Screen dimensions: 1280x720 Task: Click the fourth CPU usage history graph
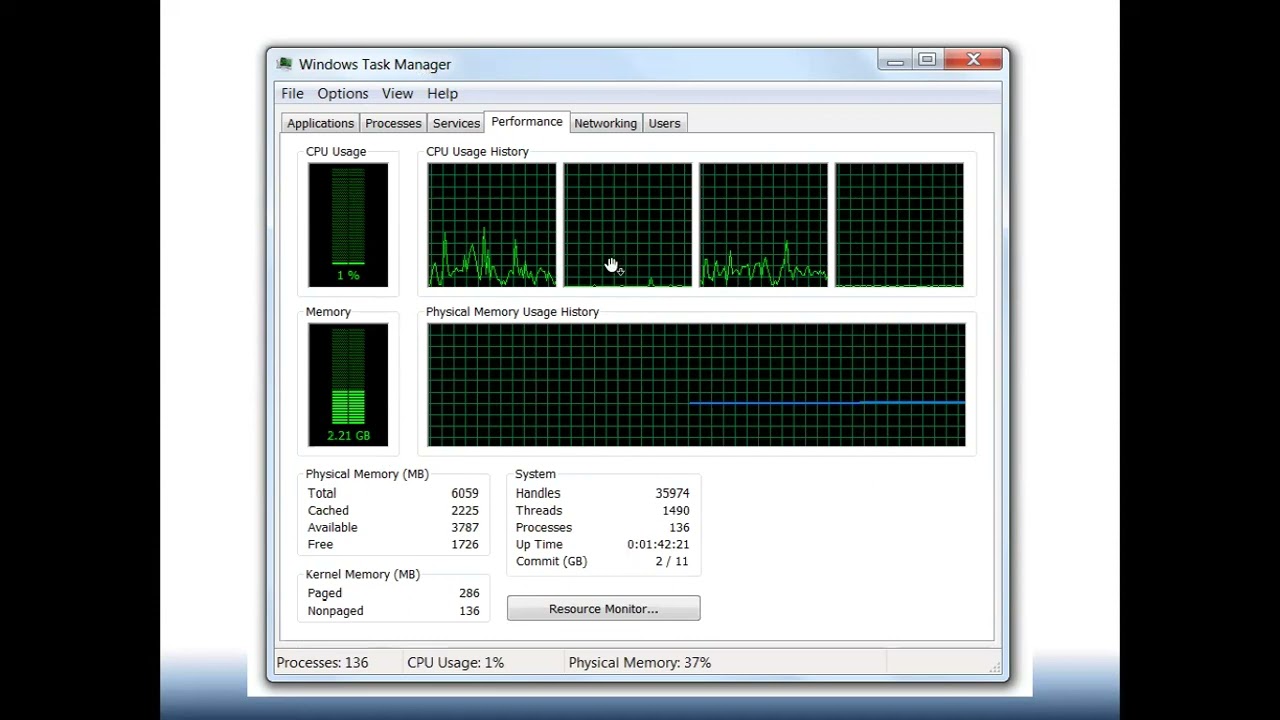click(900, 225)
